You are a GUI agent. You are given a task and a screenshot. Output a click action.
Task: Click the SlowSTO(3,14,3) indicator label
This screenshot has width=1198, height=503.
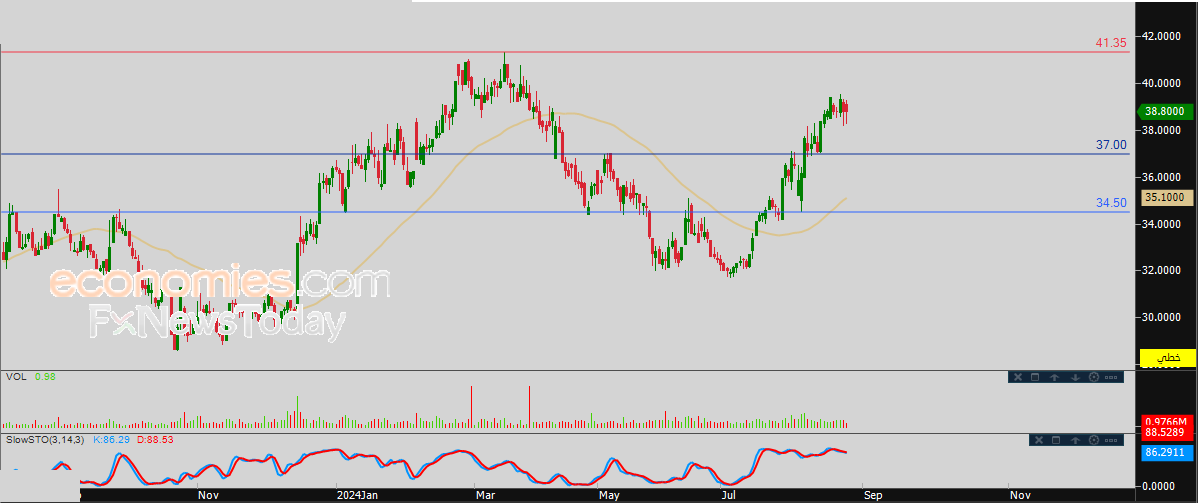pyautogui.click(x=46, y=440)
